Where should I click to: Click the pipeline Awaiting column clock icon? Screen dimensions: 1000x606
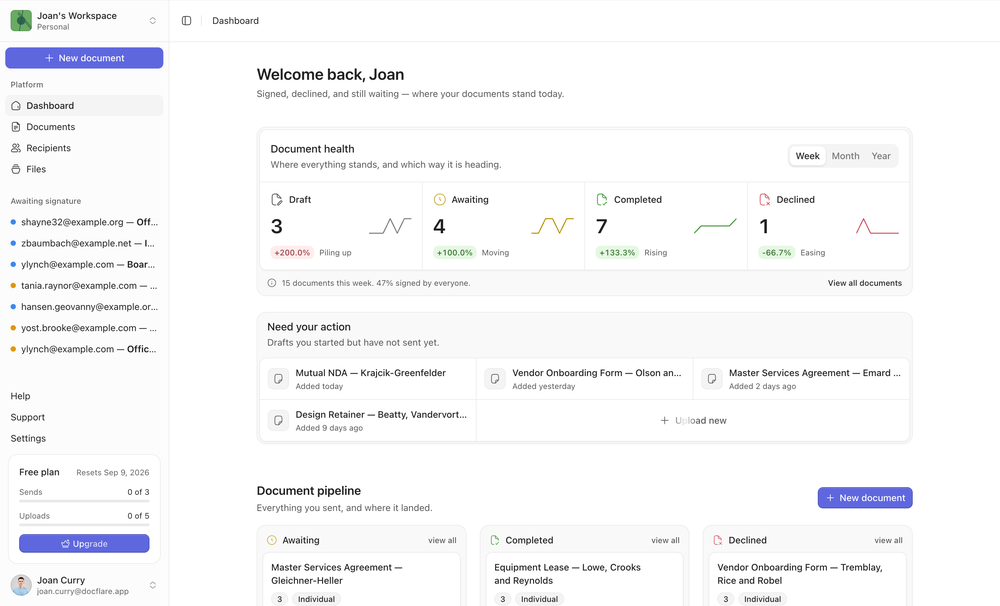[272, 540]
